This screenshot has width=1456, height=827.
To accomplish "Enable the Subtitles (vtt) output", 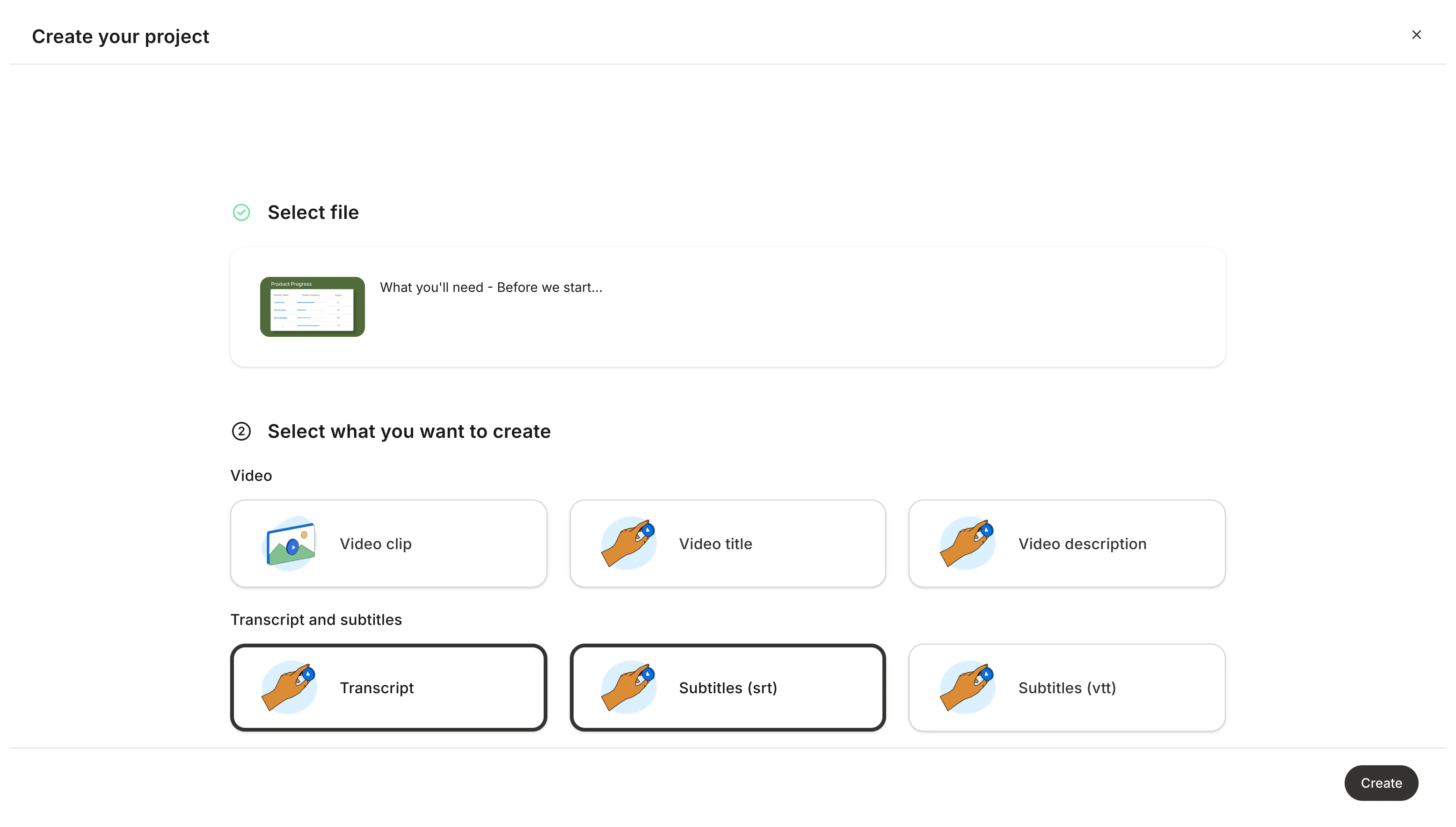I will pyautogui.click(x=1066, y=687).
